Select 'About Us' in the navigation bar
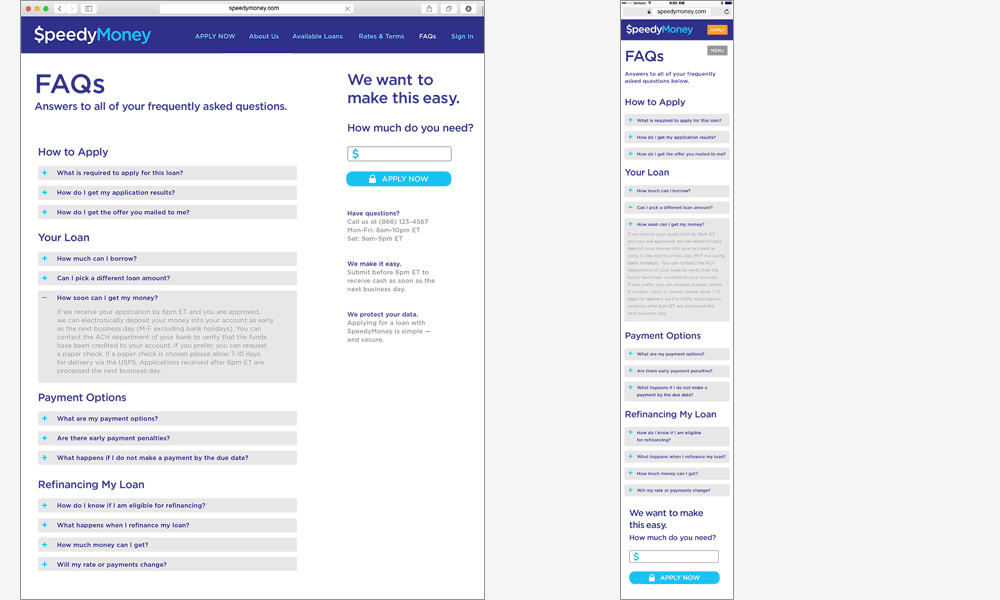This screenshot has height=600, width=1000. pyautogui.click(x=262, y=36)
